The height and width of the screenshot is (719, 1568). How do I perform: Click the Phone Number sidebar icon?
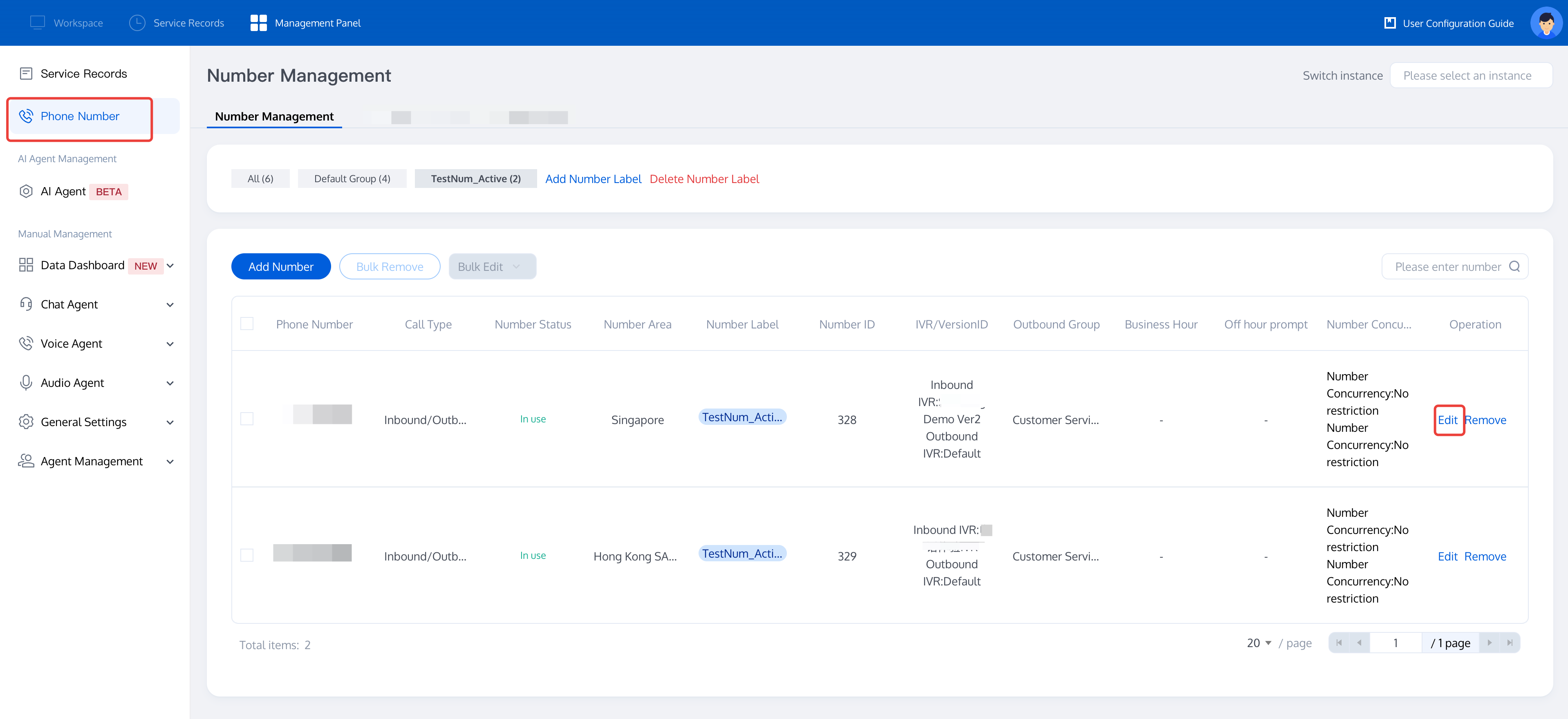26,116
